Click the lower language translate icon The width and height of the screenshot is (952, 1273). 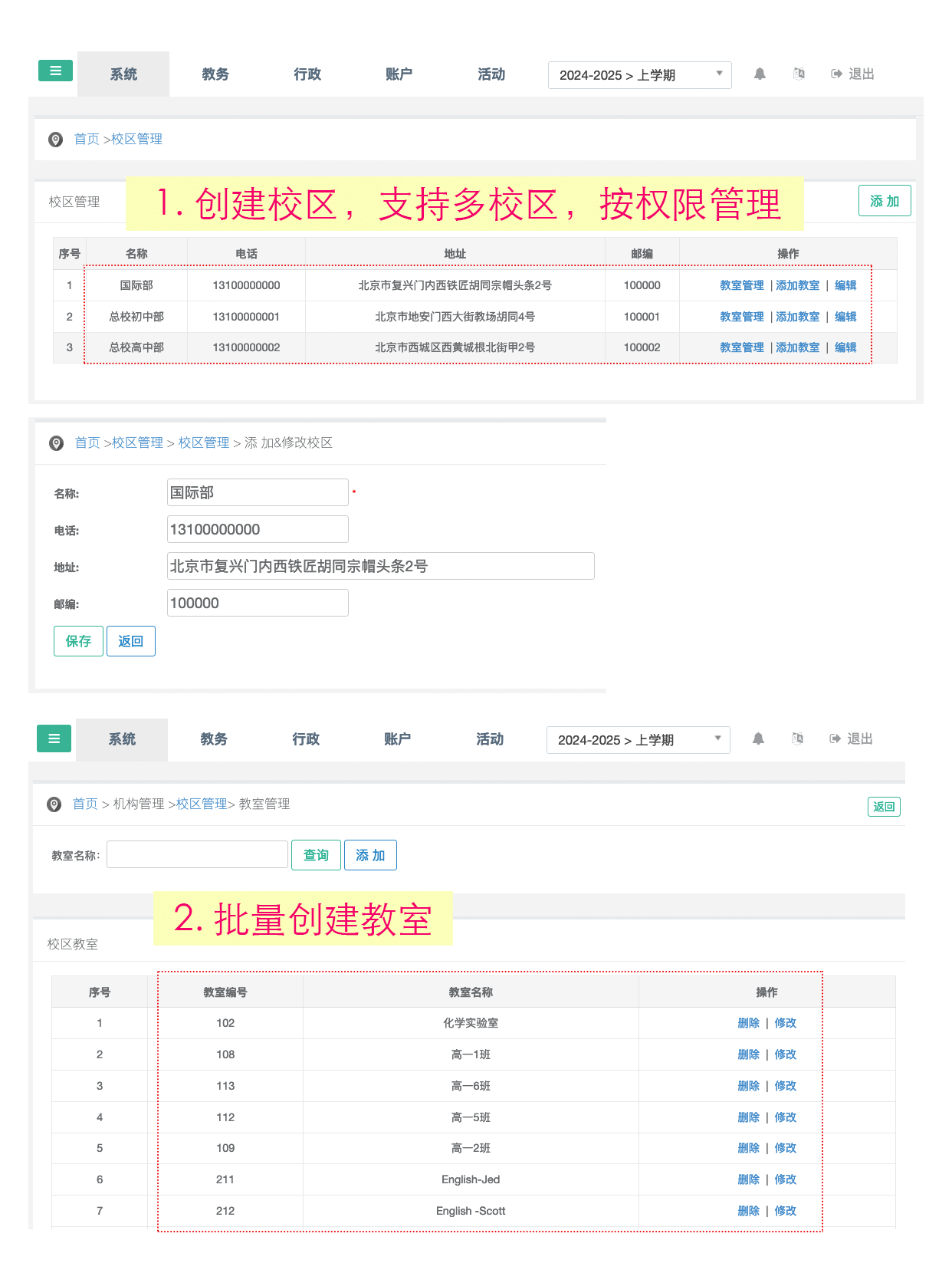point(797,739)
